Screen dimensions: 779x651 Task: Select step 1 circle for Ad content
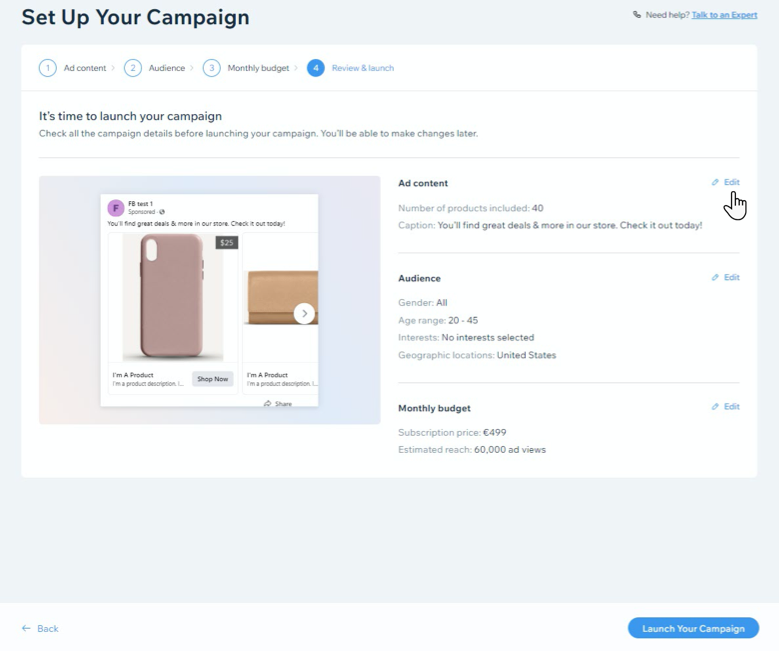(48, 68)
